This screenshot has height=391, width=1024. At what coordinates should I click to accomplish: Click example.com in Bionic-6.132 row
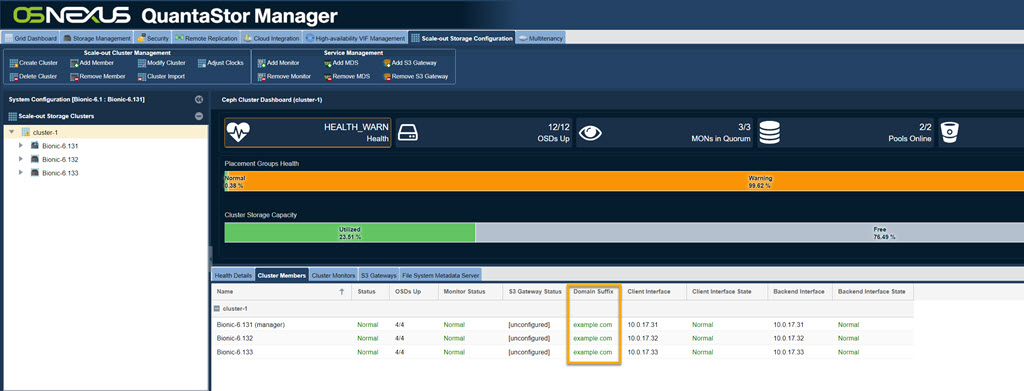592,338
